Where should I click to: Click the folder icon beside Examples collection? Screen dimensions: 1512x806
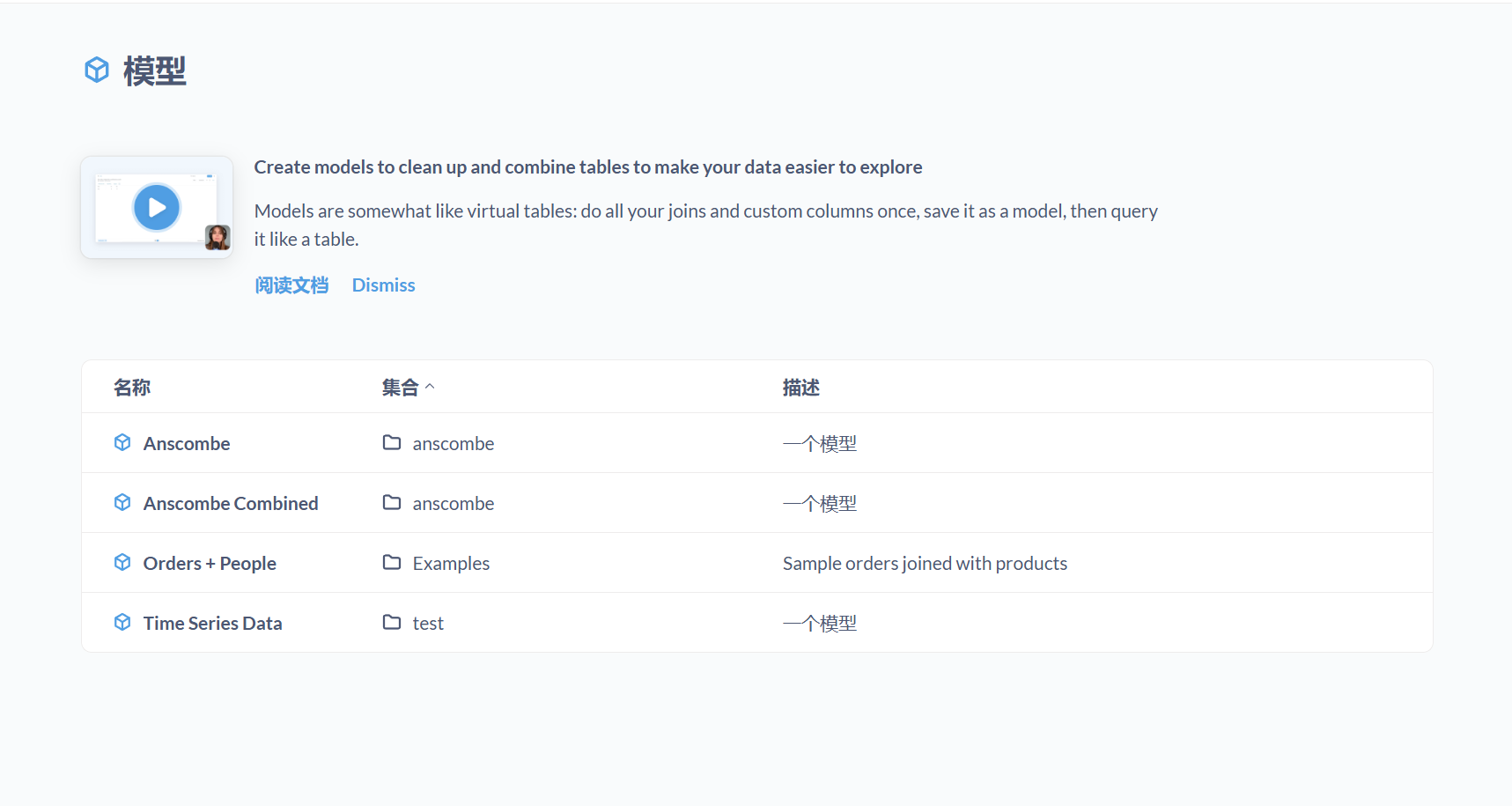pos(392,562)
